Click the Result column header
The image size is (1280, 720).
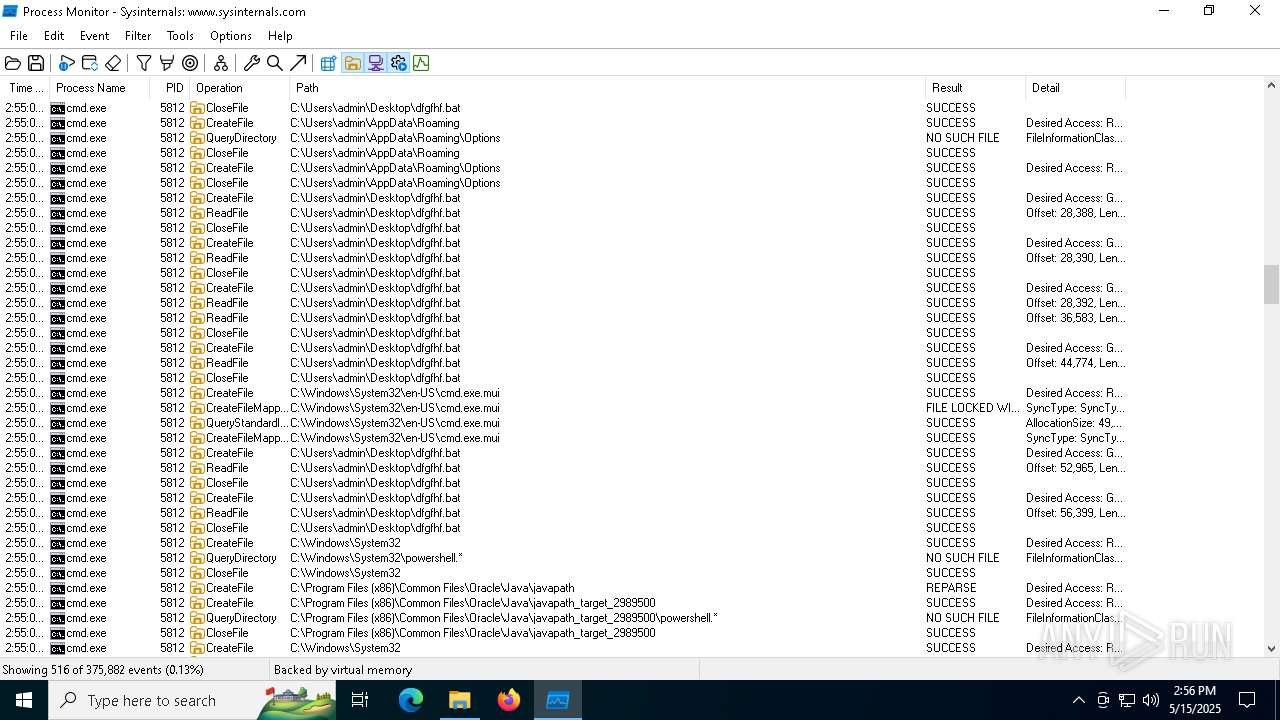coord(975,88)
